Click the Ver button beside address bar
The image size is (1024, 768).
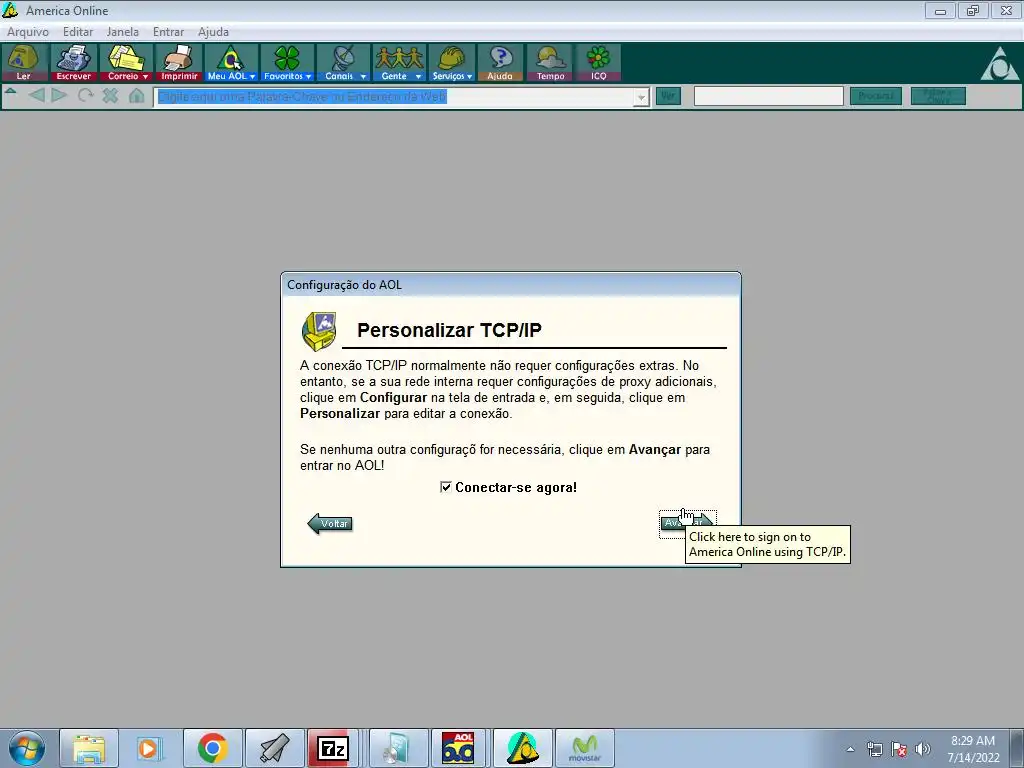[667, 96]
